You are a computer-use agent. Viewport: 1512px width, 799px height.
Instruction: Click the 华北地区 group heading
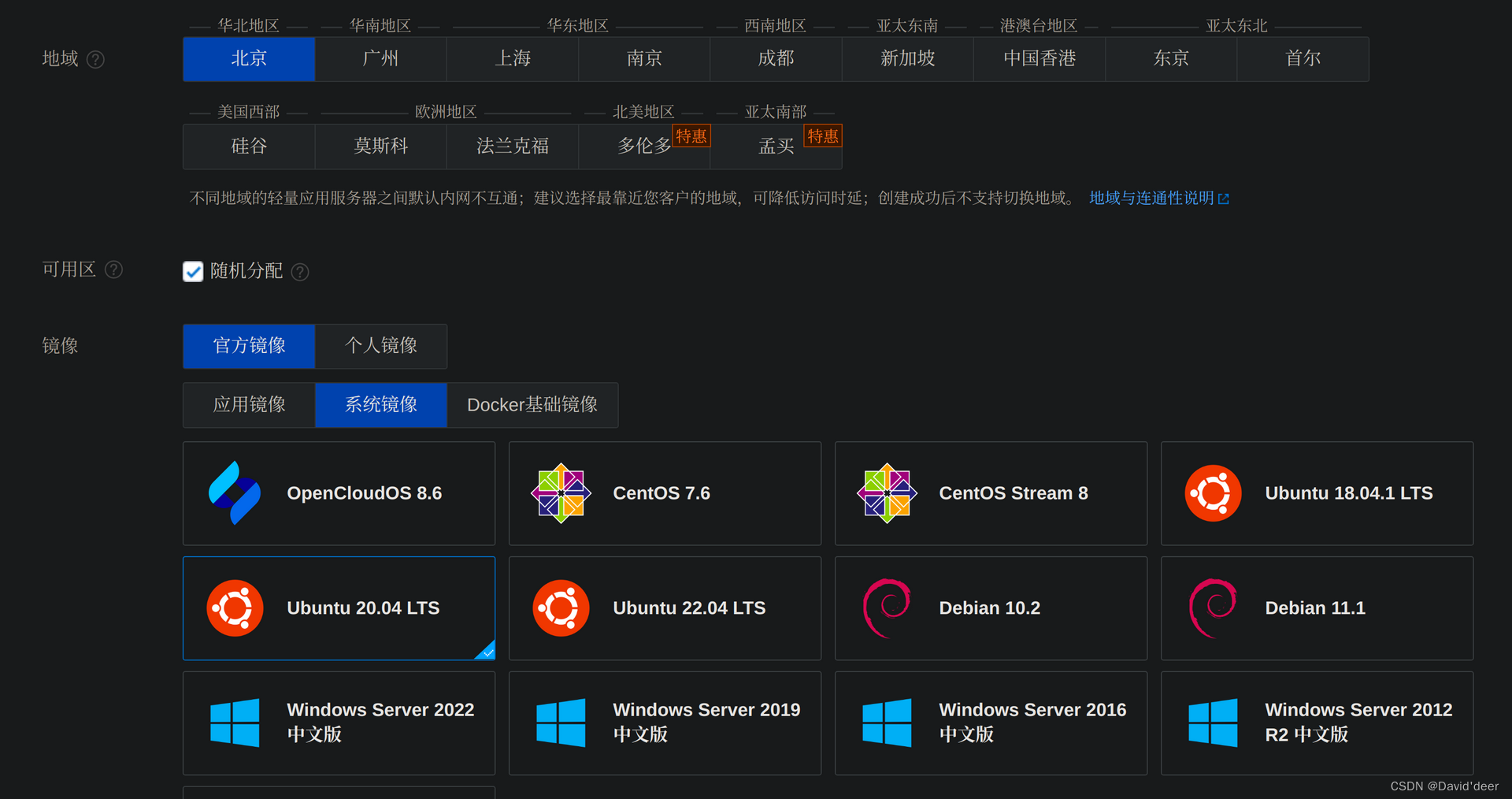click(249, 26)
